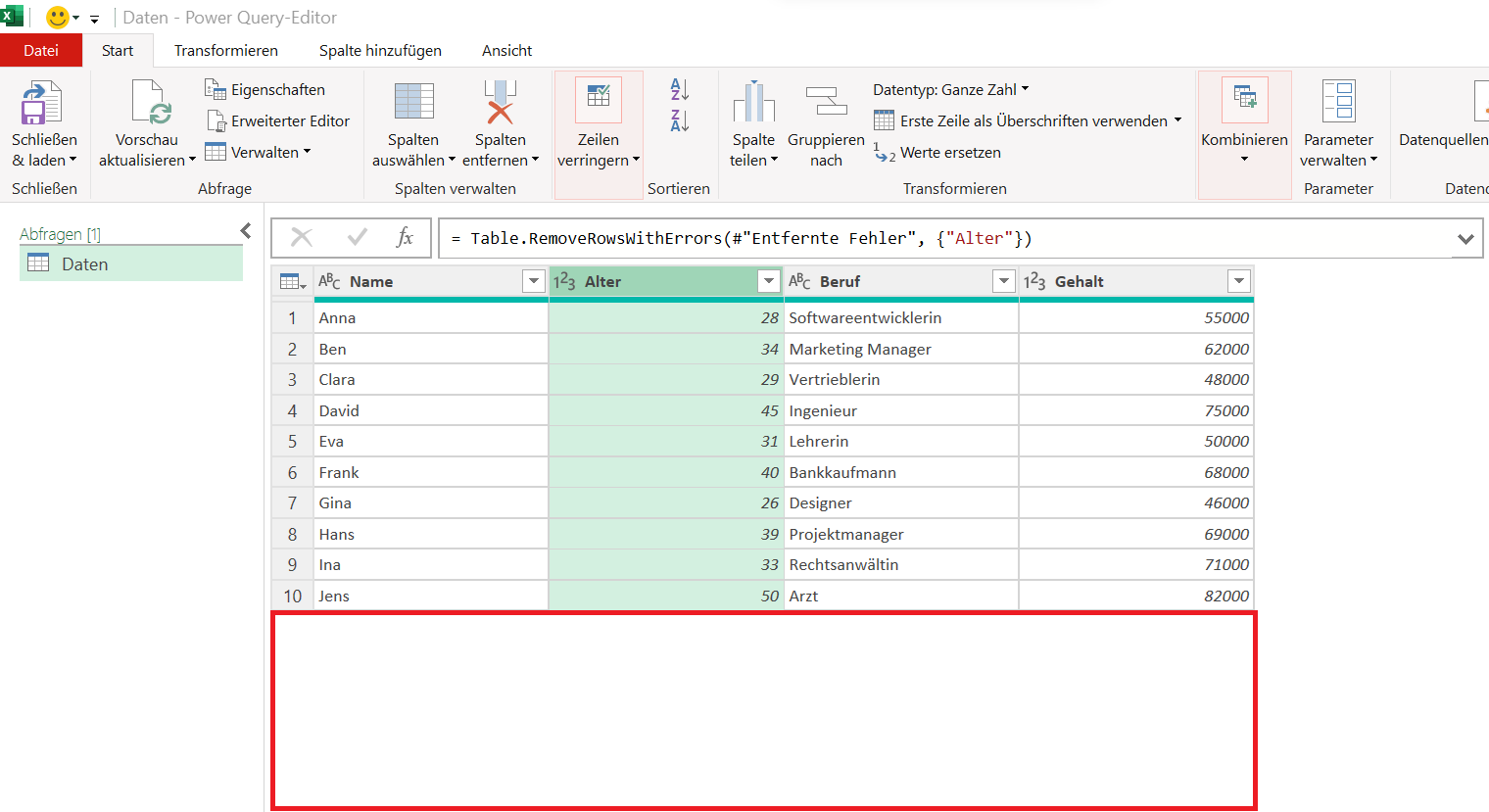Screen dimensions: 1489x812
Task: Switch to the Transformieren tab
Action: [x=226, y=50]
